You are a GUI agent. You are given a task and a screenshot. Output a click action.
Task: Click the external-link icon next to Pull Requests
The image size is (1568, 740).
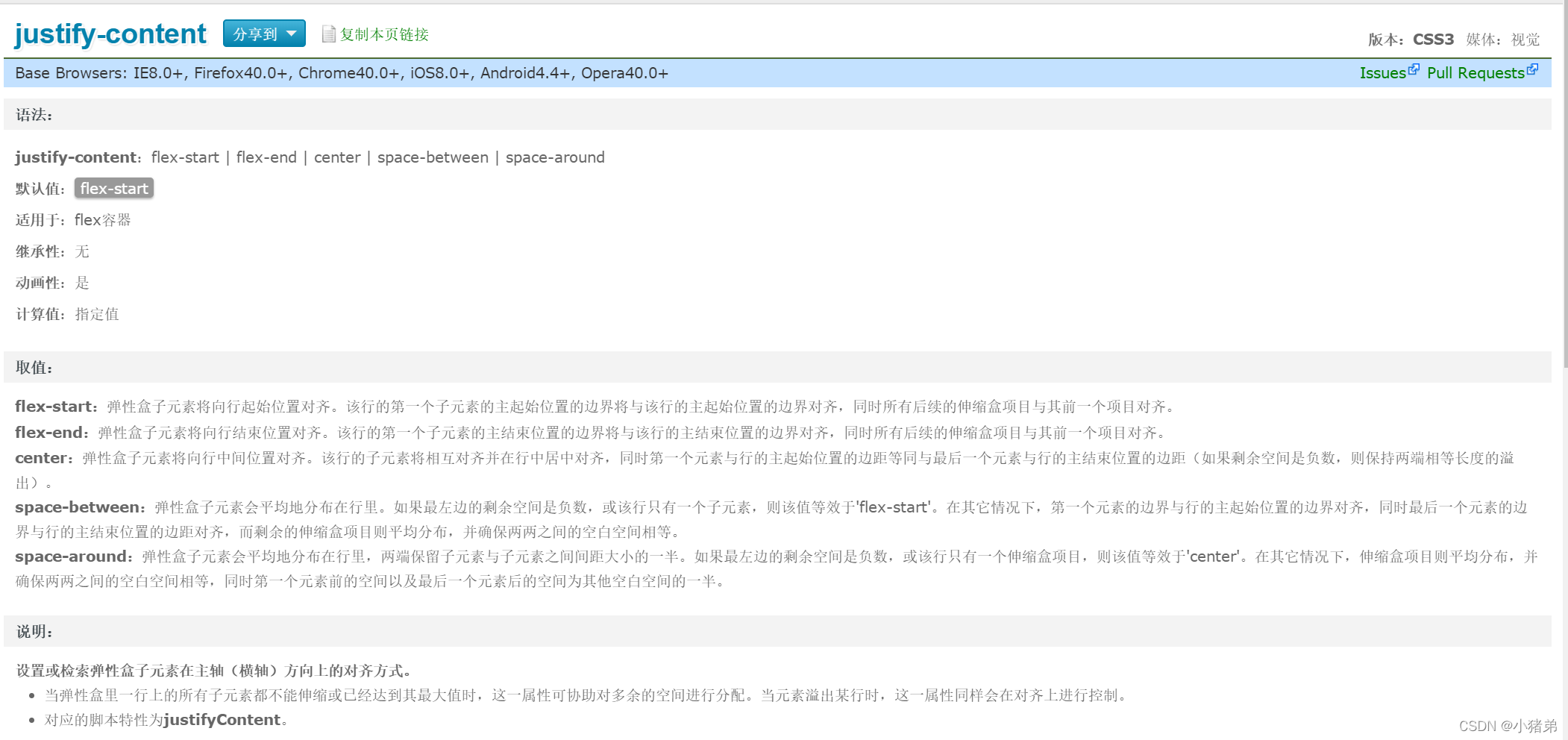(1532, 69)
